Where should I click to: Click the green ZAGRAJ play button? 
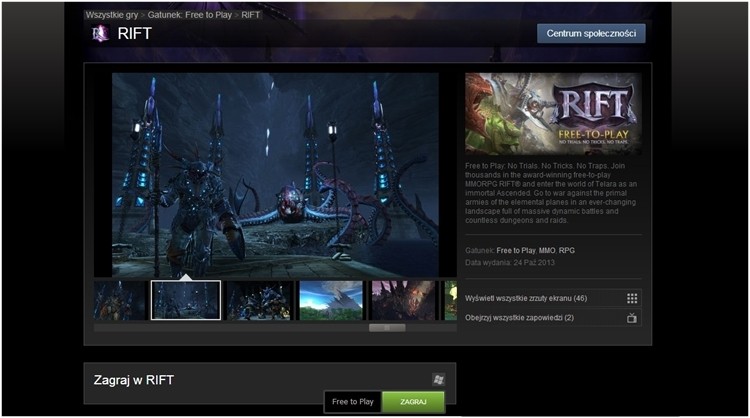pos(413,402)
